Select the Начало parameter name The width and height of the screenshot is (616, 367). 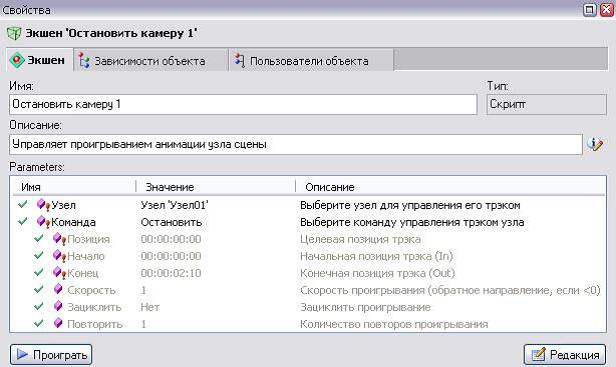pos(86,256)
